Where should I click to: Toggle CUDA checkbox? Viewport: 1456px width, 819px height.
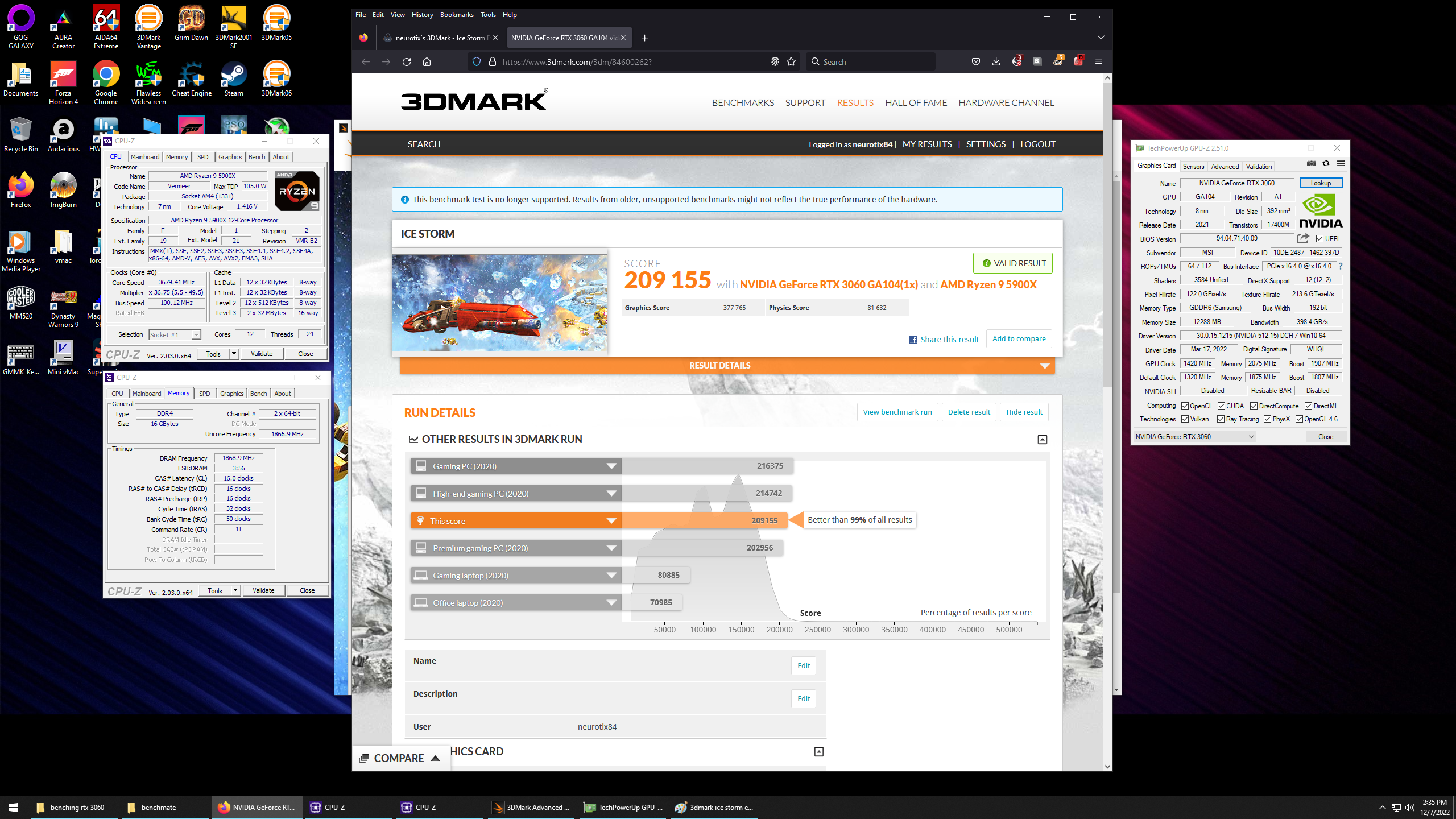[1222, 406]
